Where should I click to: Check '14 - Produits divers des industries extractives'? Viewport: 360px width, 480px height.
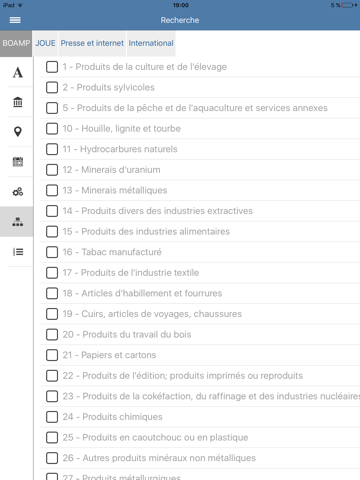click(52, 211)
